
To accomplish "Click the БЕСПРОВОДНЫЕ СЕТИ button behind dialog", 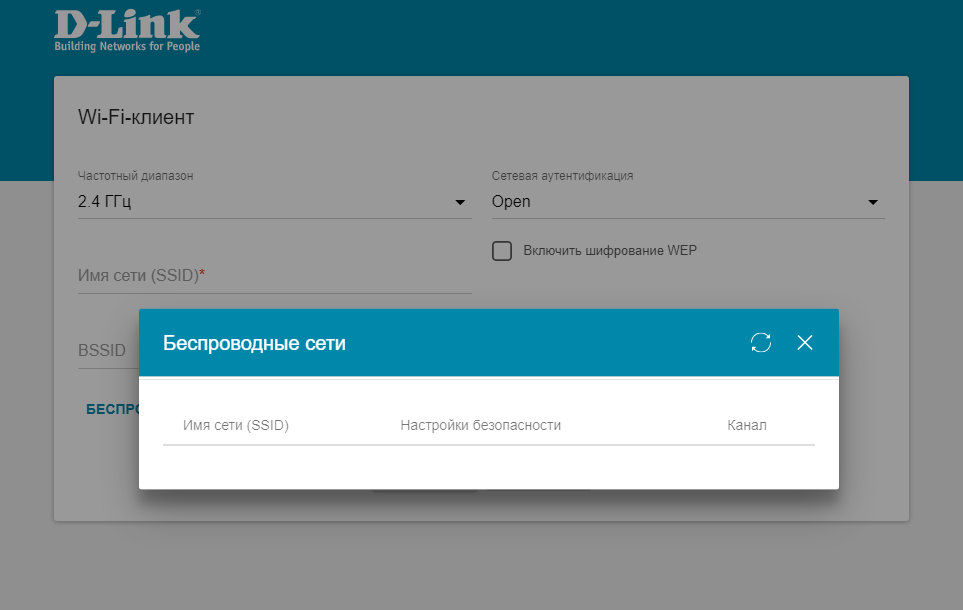I will 112,409.
